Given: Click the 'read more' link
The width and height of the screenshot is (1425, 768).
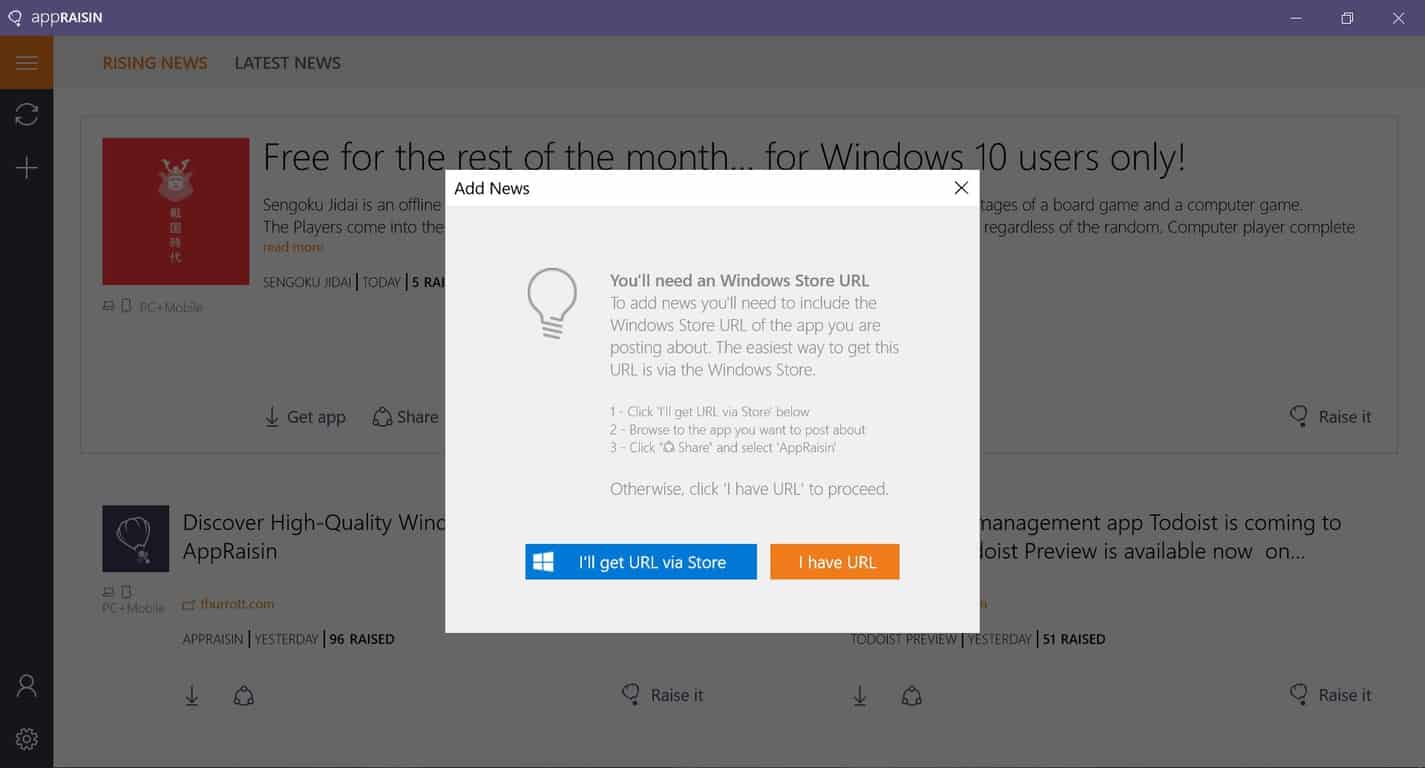Looking at the screenshot, I should (x=293, y=247).
